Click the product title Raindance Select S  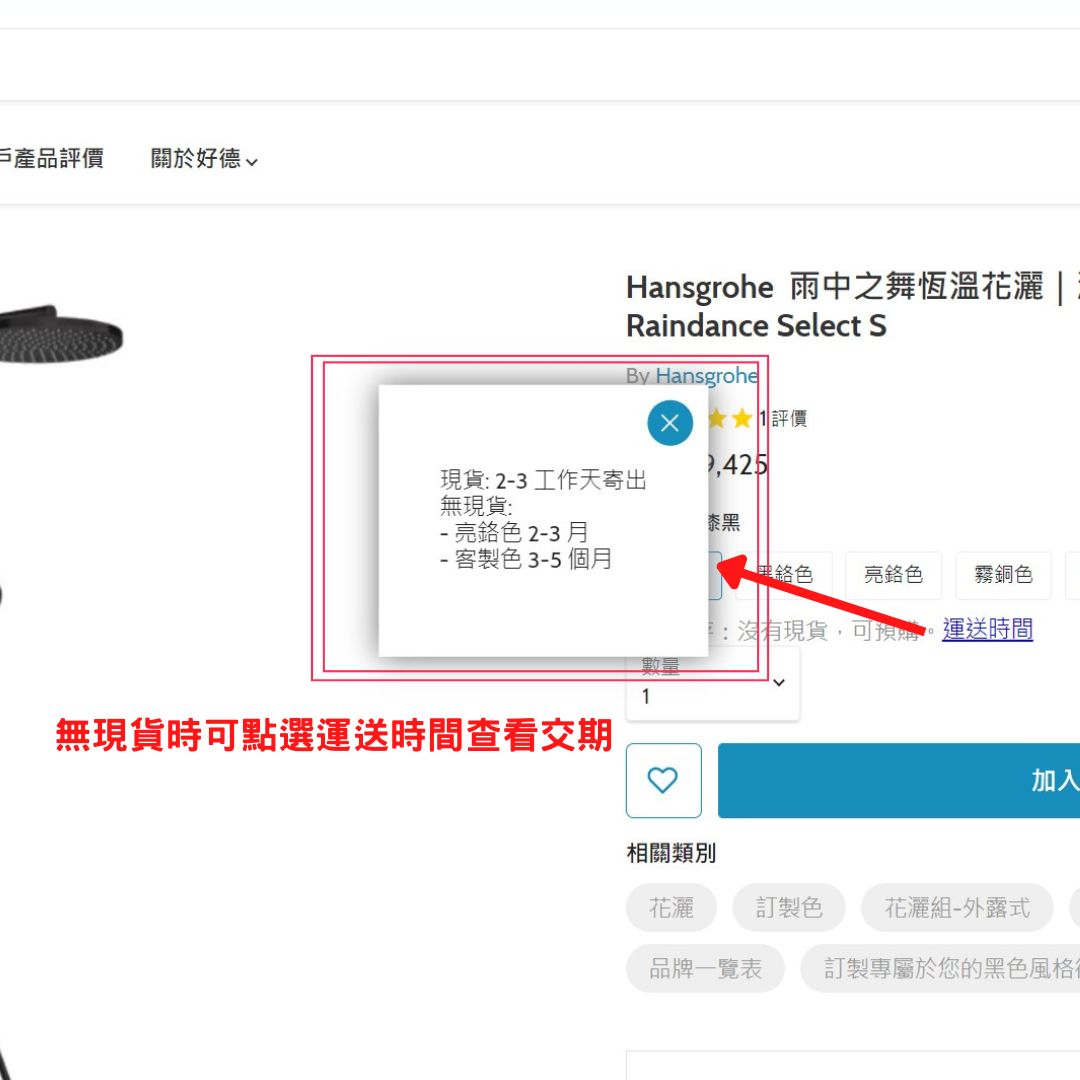[756, 326]
